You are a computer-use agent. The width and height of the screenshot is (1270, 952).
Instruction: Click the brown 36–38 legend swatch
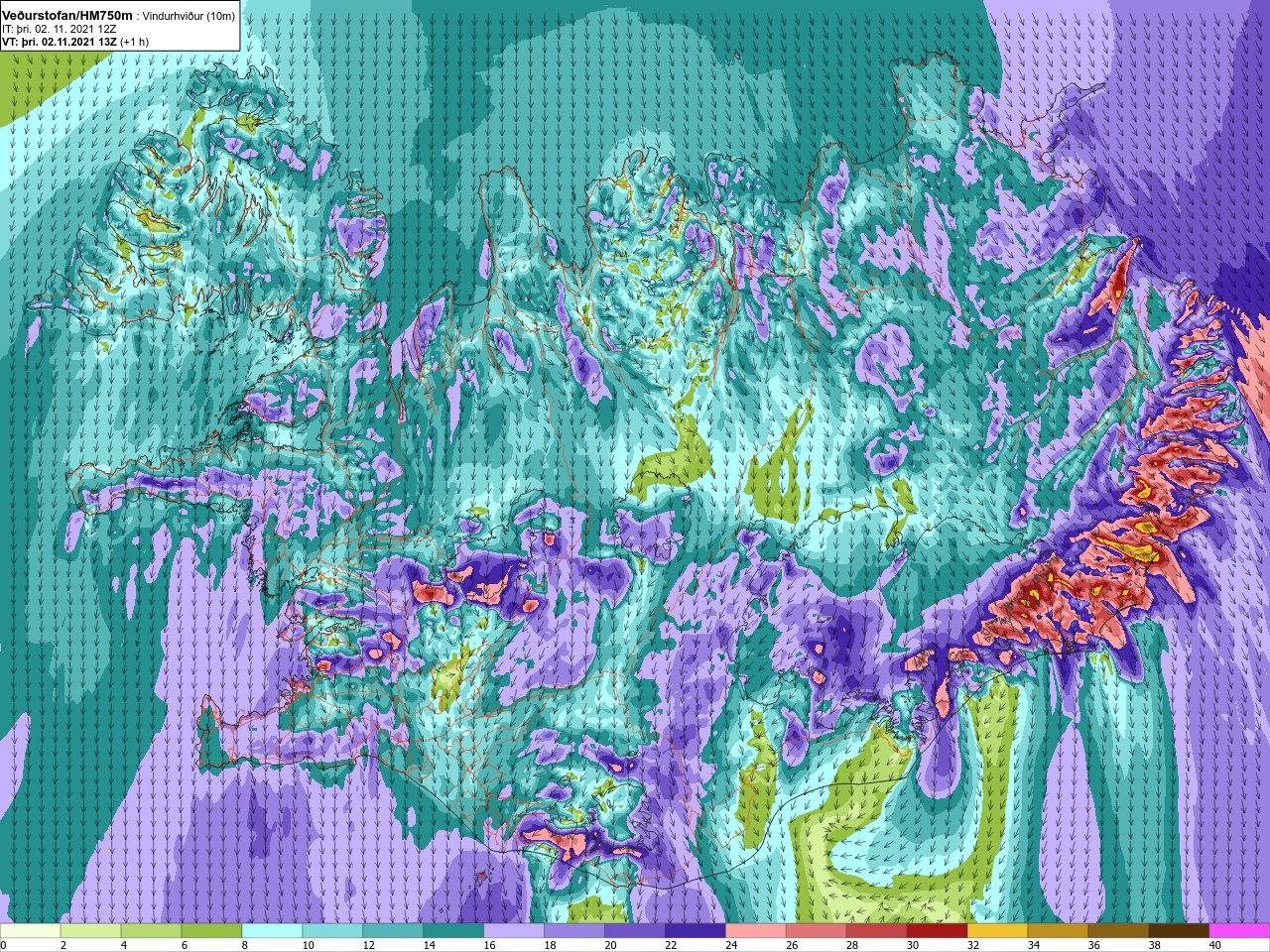(x=1120, y=932)
